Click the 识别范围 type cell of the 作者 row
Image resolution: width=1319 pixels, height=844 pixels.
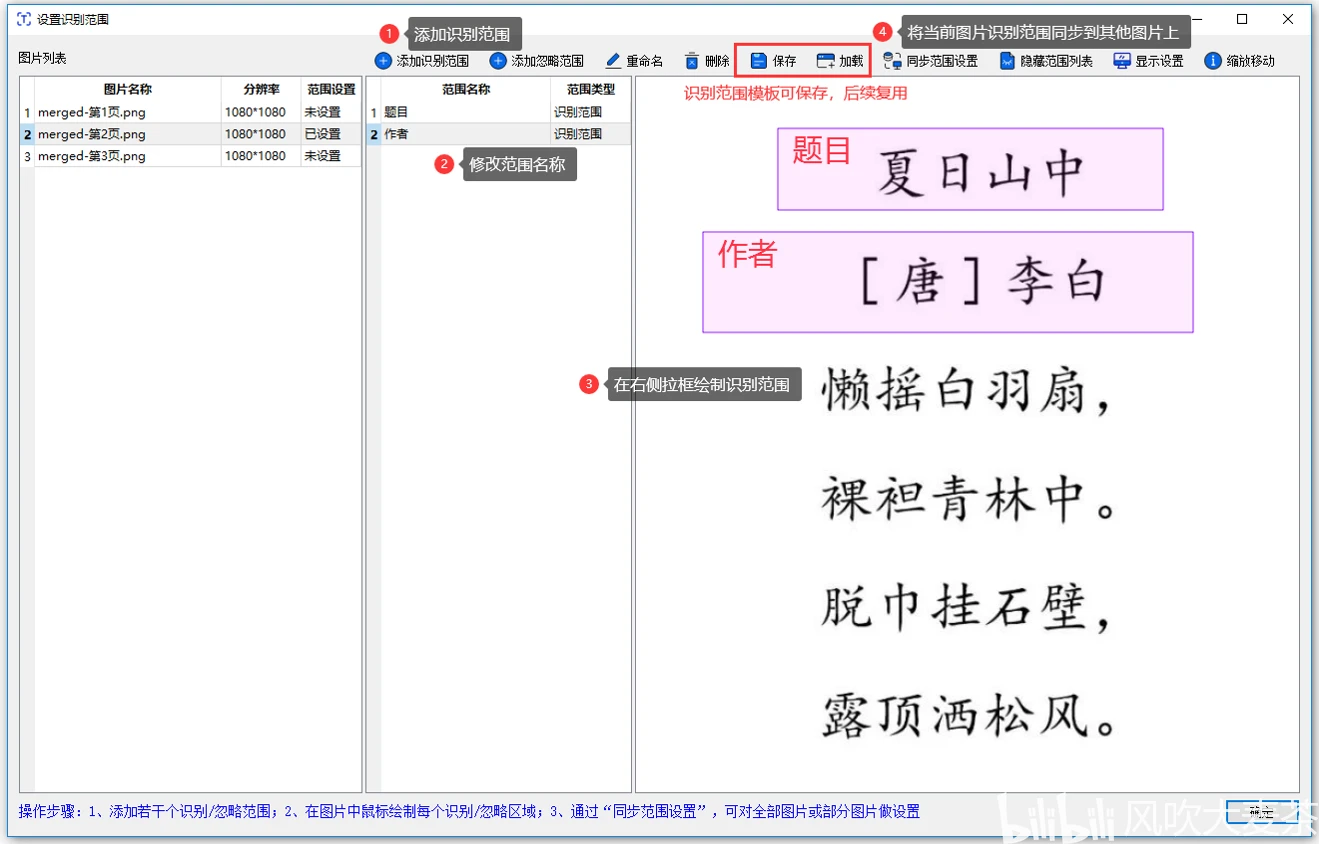click(590, 134)
